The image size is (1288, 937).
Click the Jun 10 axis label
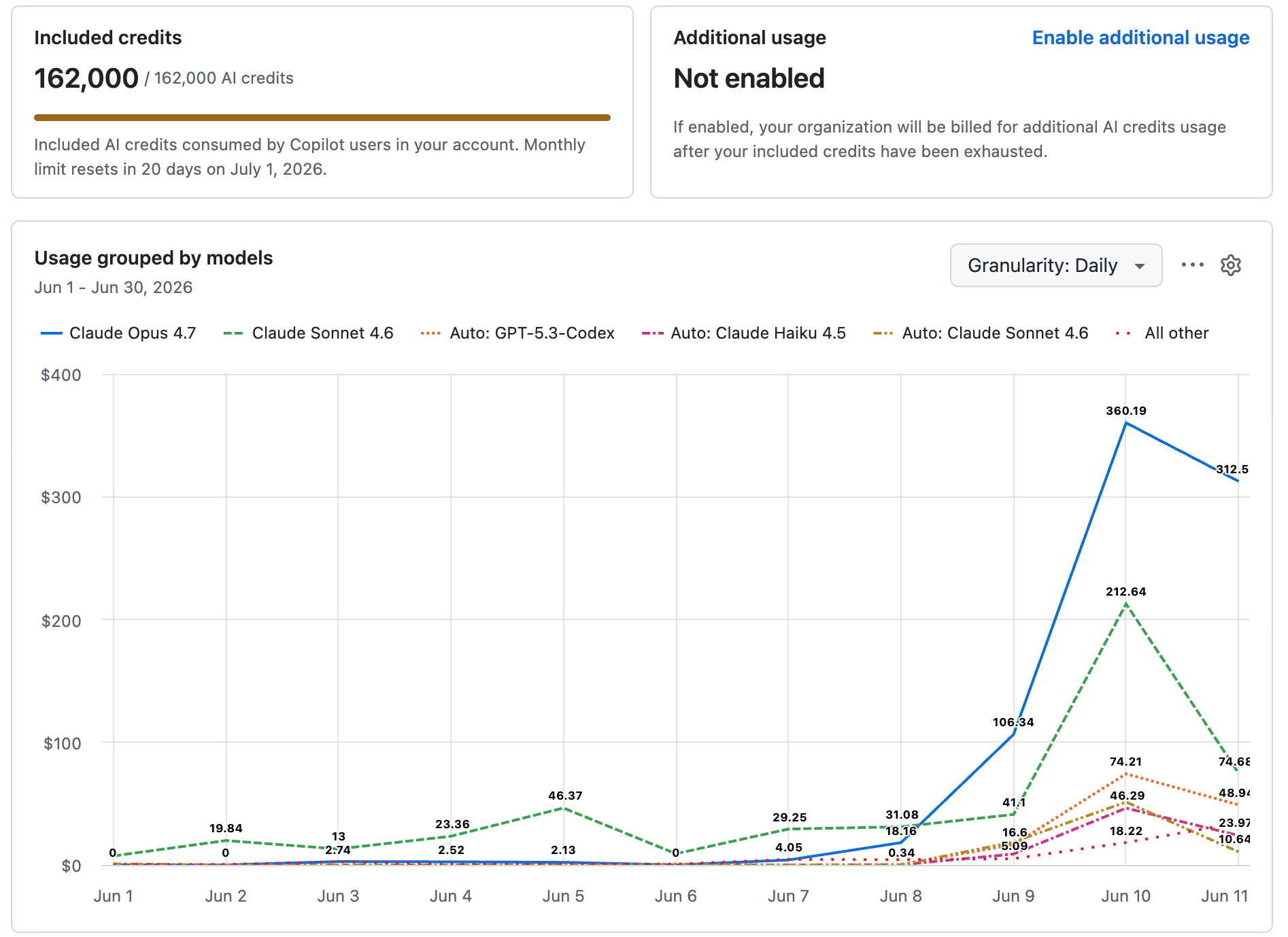(1126, 896)
